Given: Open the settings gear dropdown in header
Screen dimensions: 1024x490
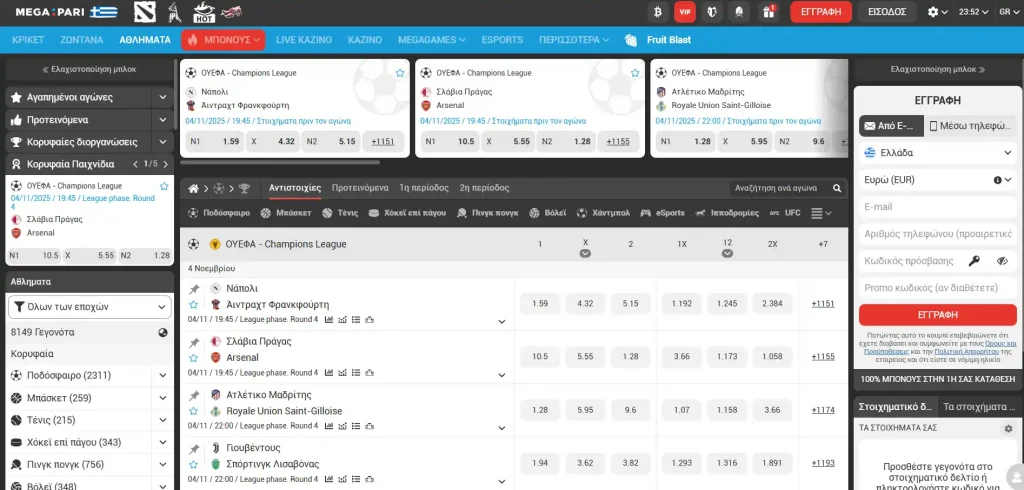Looking at the screenshot, I should [938, 12].
